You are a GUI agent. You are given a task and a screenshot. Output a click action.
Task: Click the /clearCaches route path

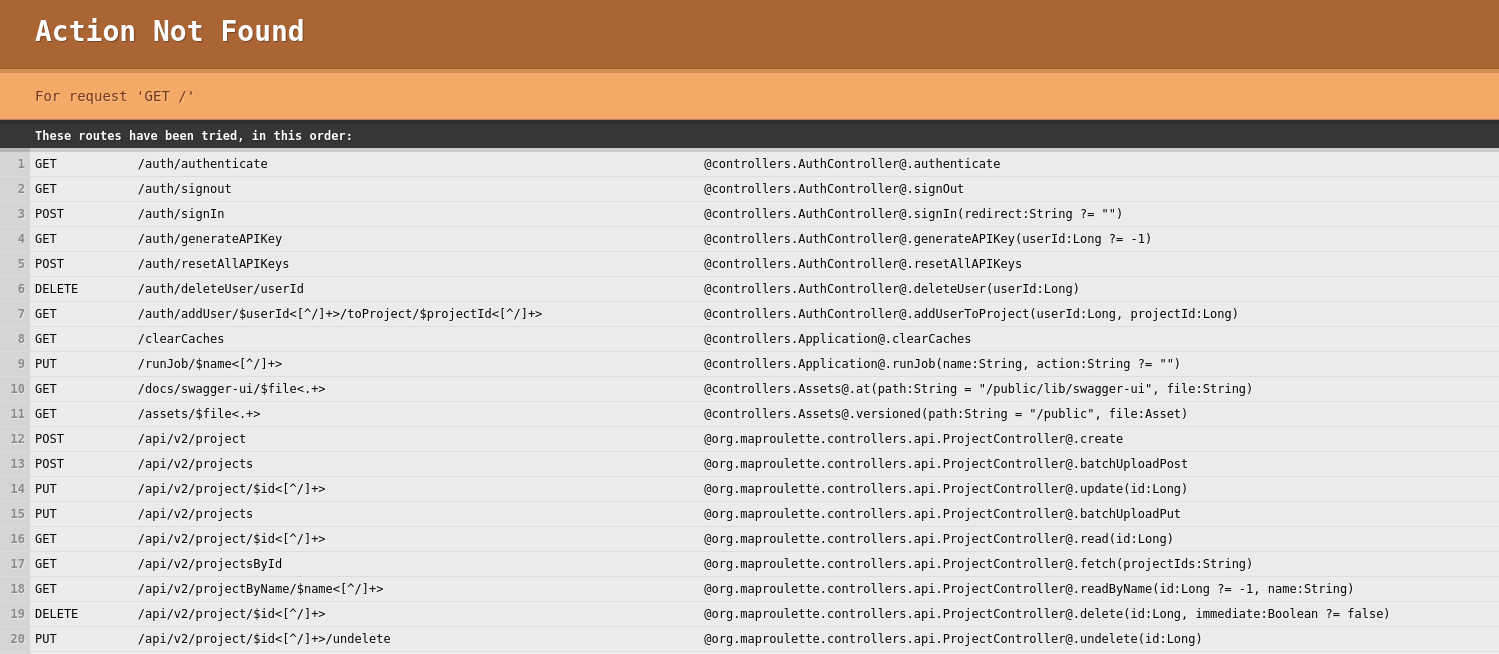(182, 338)
